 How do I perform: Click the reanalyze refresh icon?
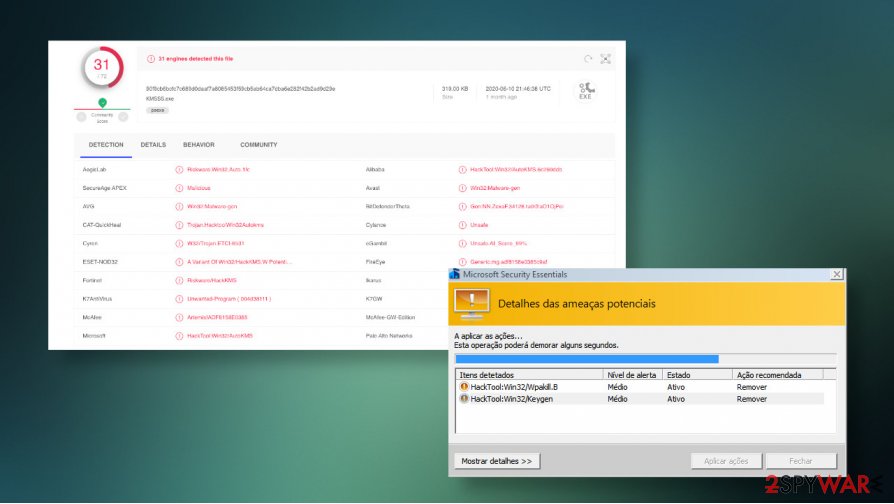point(588,59)
